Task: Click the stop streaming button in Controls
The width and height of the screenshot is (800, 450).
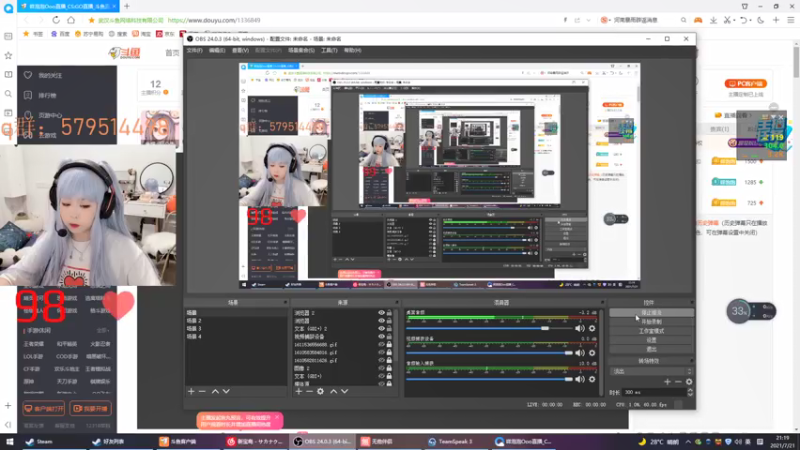Action: point(651,312)
